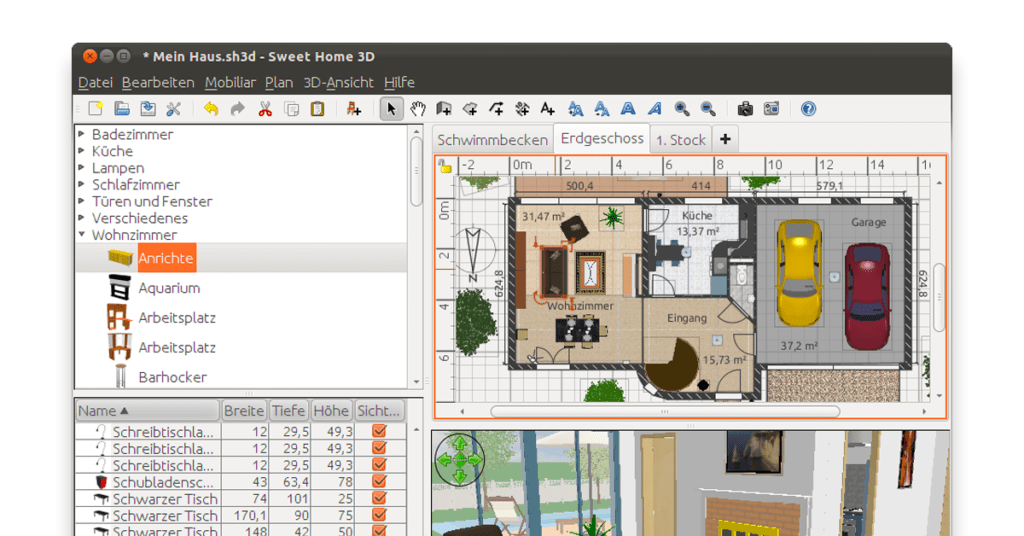Image resolution: width=1024 pixels, height=536 pixels.
Task: Select the Add text label tool
Action: pos(547,108)
